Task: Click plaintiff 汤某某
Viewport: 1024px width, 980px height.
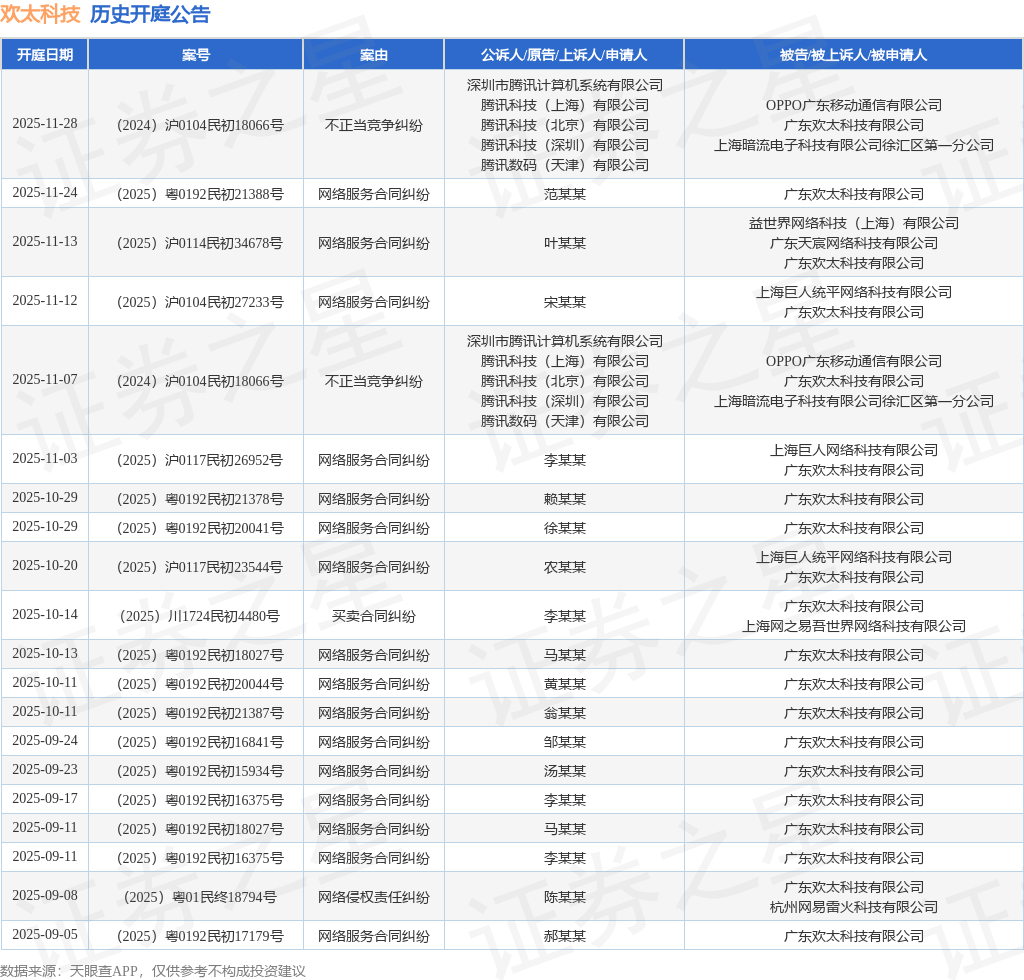Action: click(x=565, y=771)
